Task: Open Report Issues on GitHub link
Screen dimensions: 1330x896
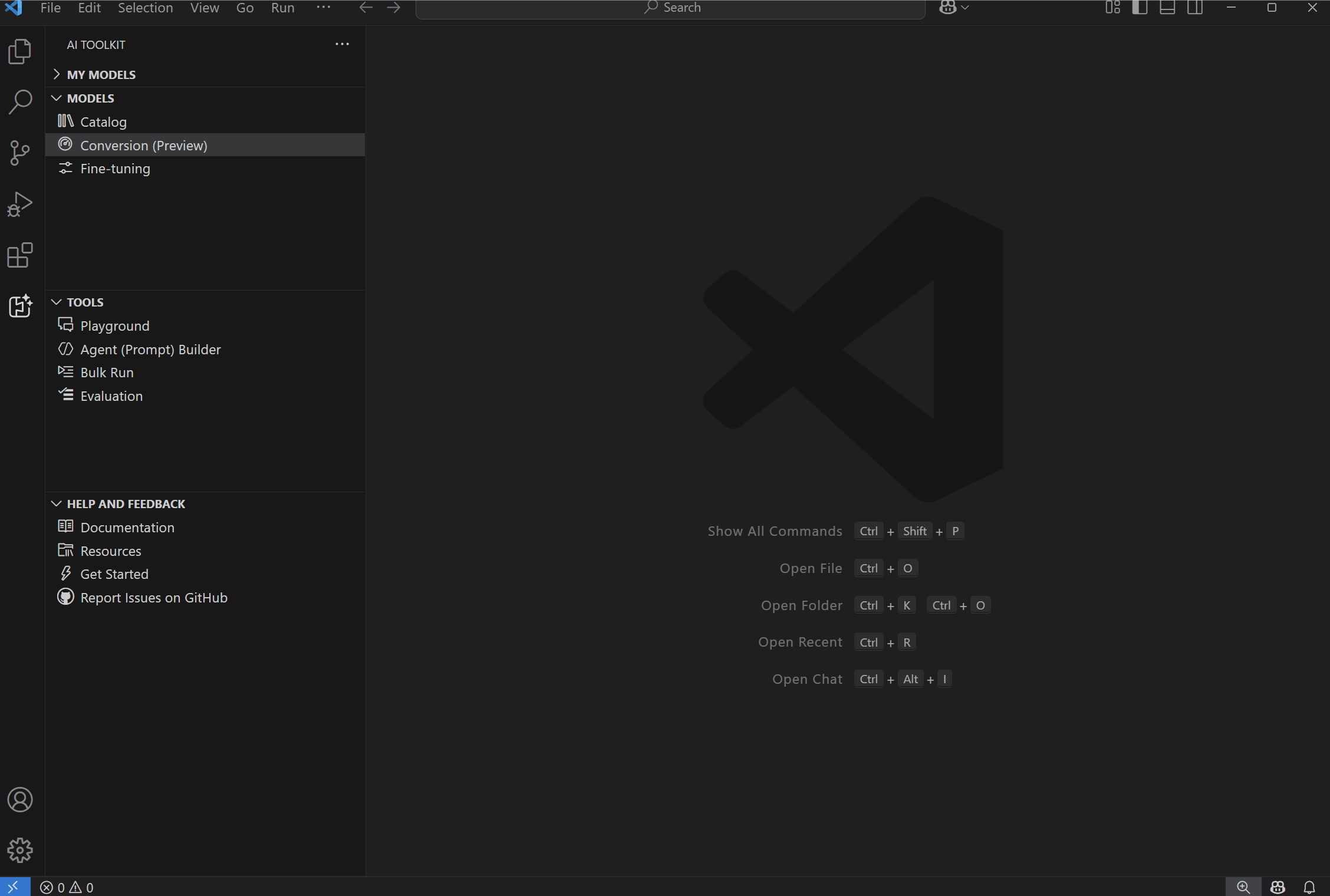Action: click(153, 598)
